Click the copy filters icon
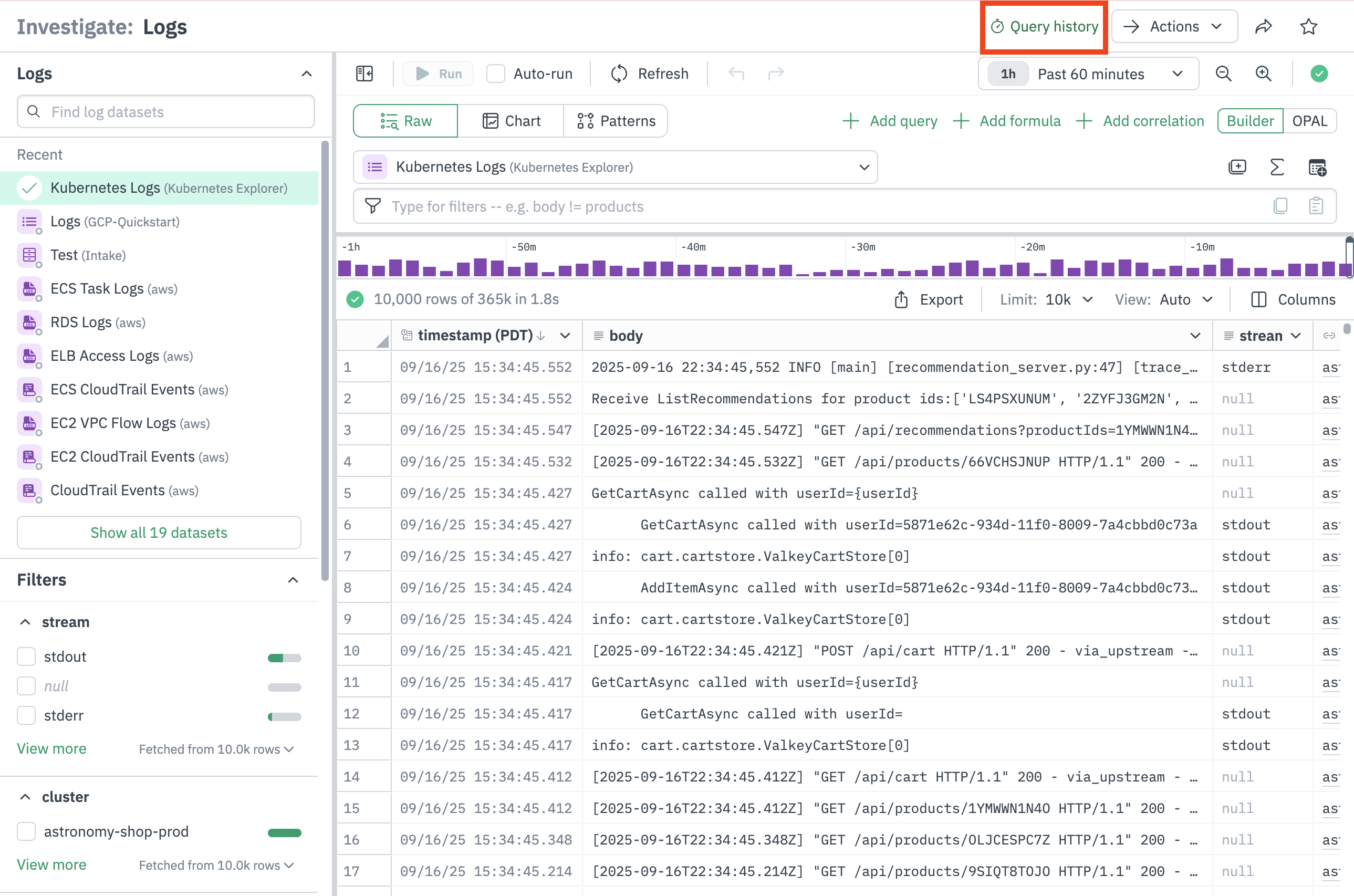The image size is (1354, 896). pyautogui.click(x=1280, y=206)
